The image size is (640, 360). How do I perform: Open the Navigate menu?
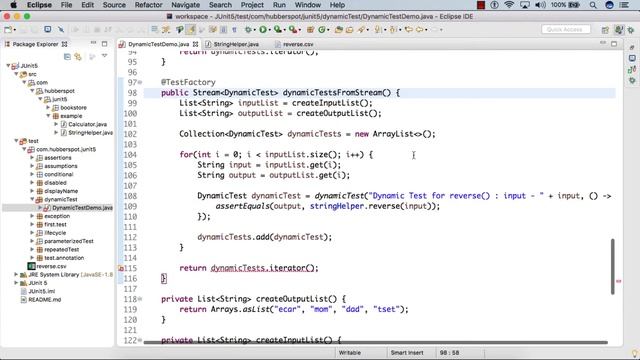186,5
